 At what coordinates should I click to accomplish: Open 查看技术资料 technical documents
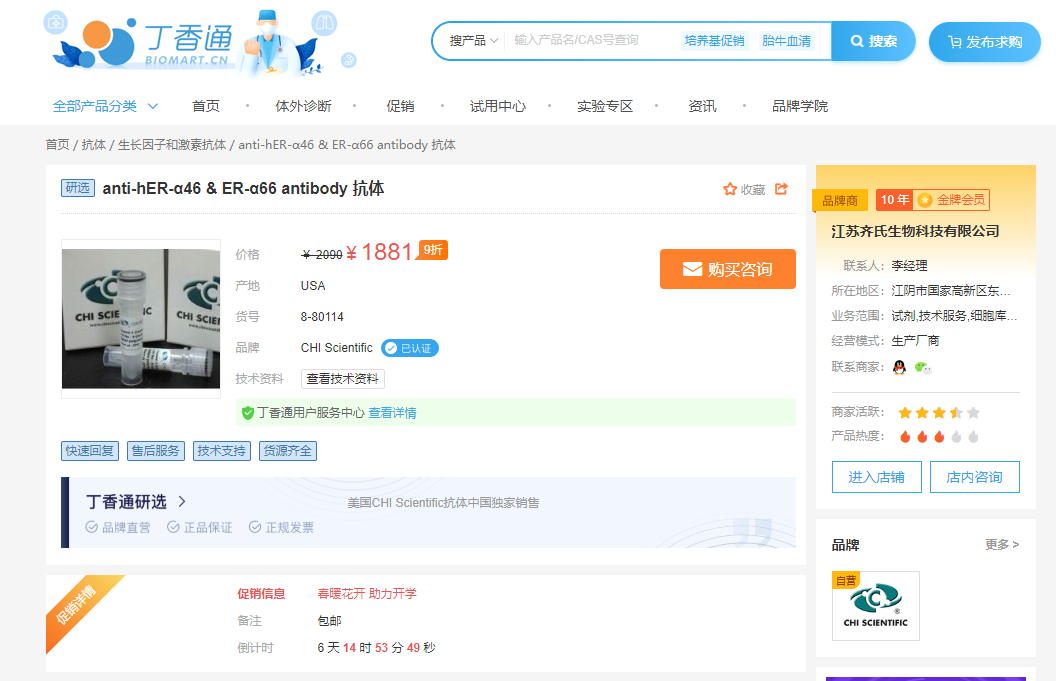tap(343, 378)
